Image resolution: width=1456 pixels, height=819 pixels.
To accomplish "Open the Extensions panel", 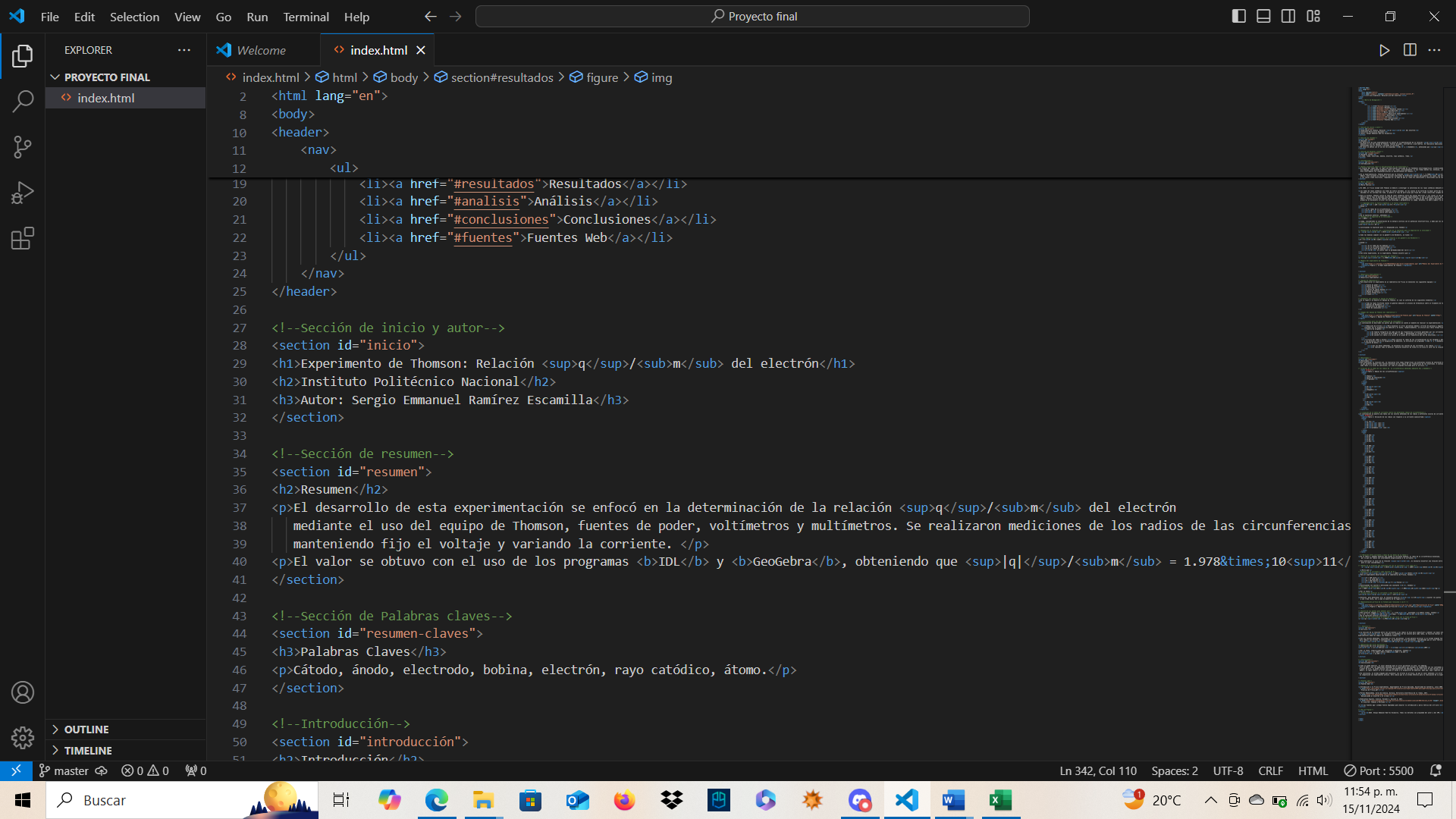I will pos(23,237).
